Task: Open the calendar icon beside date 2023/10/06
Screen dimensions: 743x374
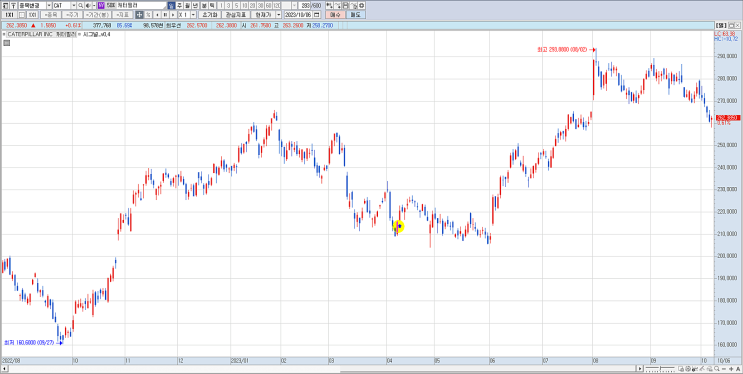Action: [317, 15]
